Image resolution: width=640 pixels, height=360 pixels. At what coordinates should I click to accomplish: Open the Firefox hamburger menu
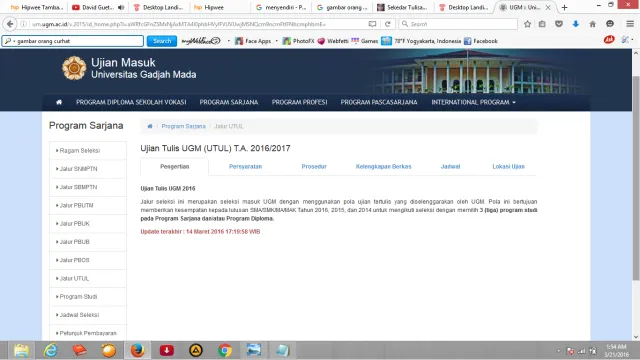[x=630, y=24]
